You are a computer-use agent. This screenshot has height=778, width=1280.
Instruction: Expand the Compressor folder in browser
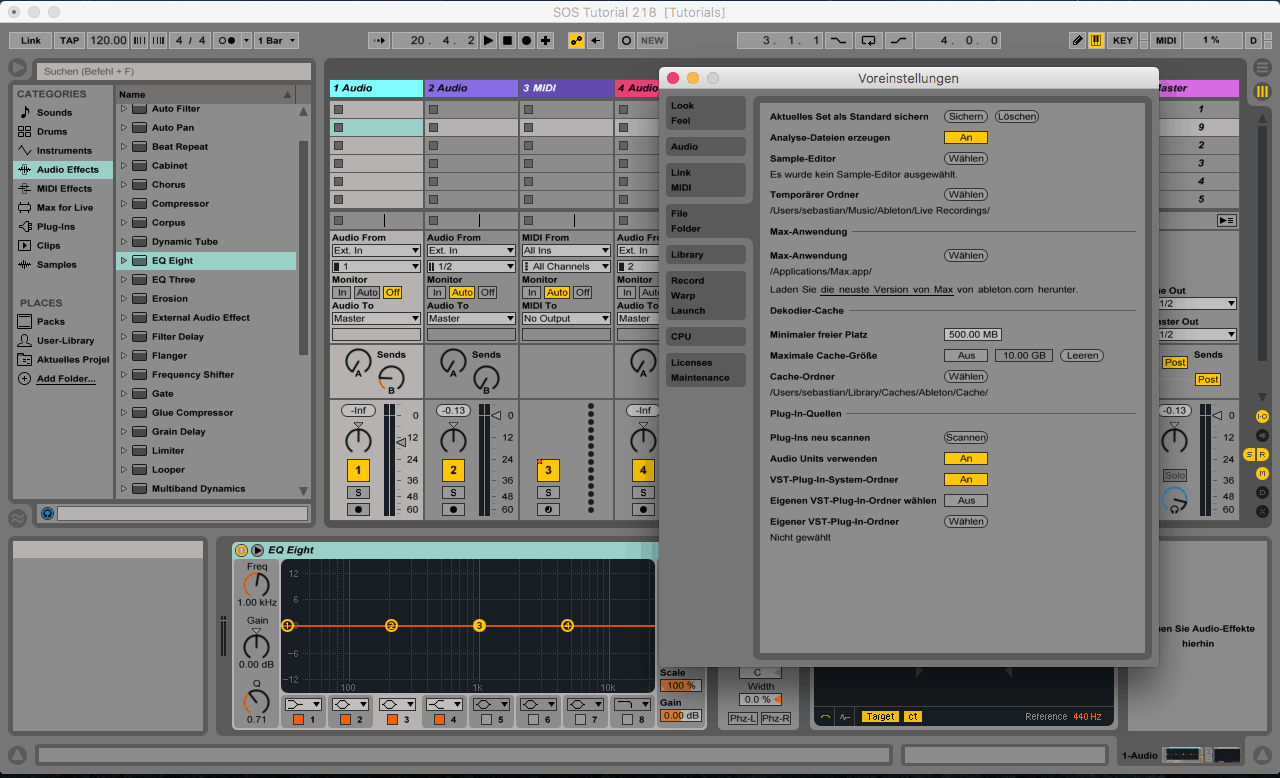pos(124,204)
